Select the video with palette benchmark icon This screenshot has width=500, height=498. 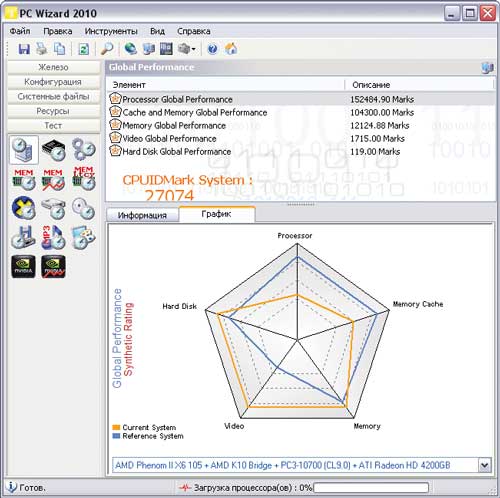83,238
